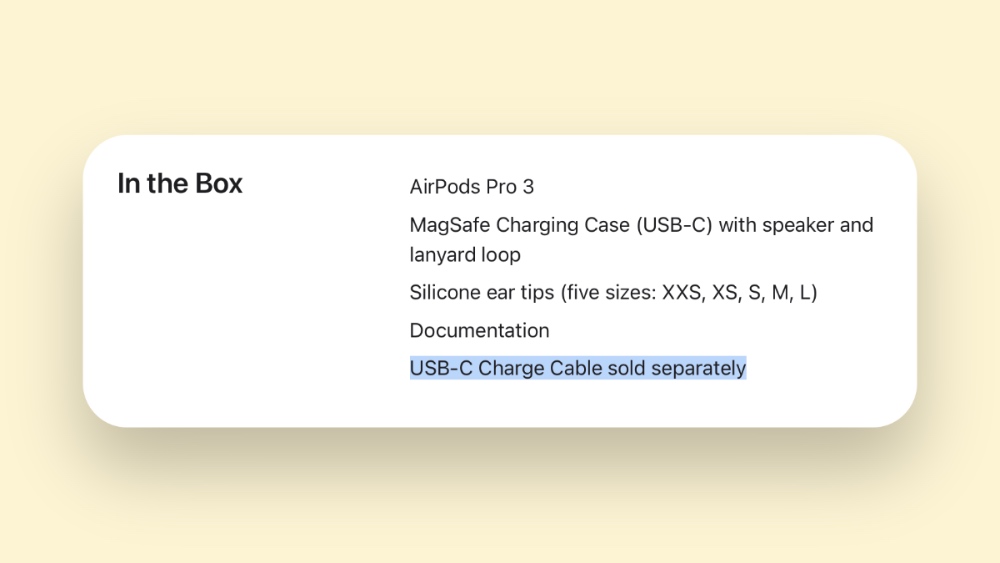Click the word "speaker"
The width and height of the screenshot is (1000, 563).
coord(798,225)
